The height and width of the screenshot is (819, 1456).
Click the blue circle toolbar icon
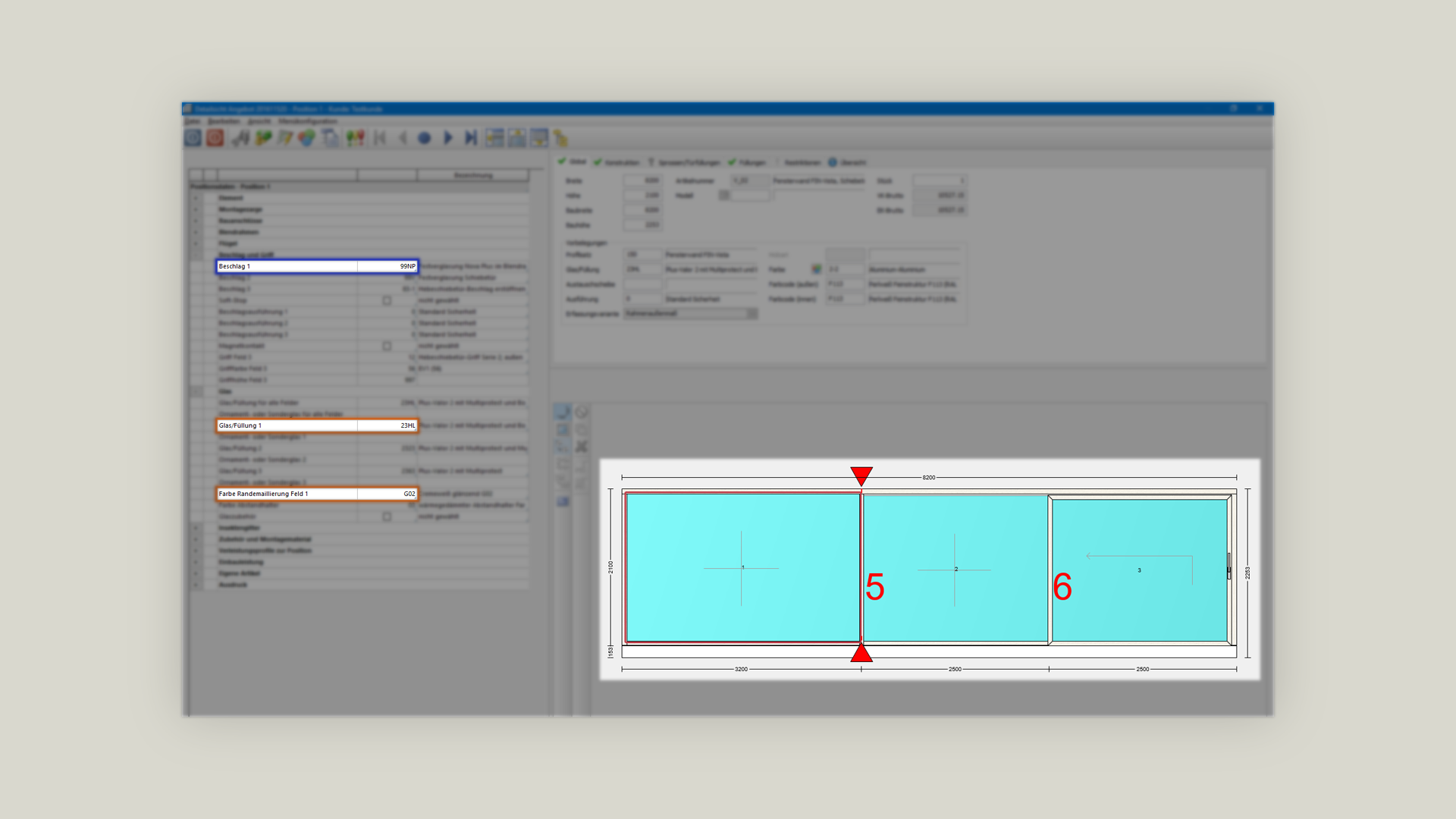(425, 138)
